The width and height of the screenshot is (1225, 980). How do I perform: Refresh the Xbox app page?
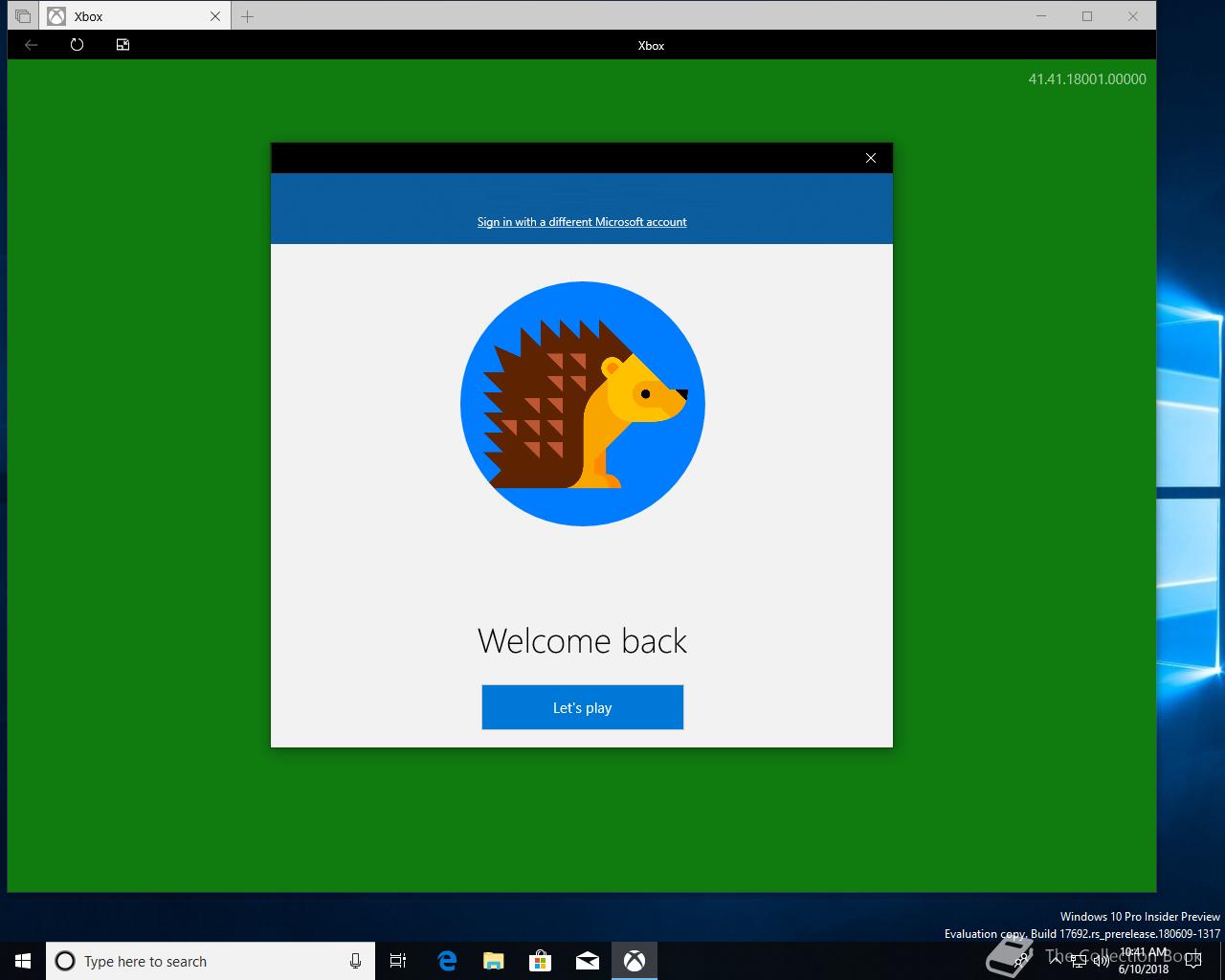point(77,45)
